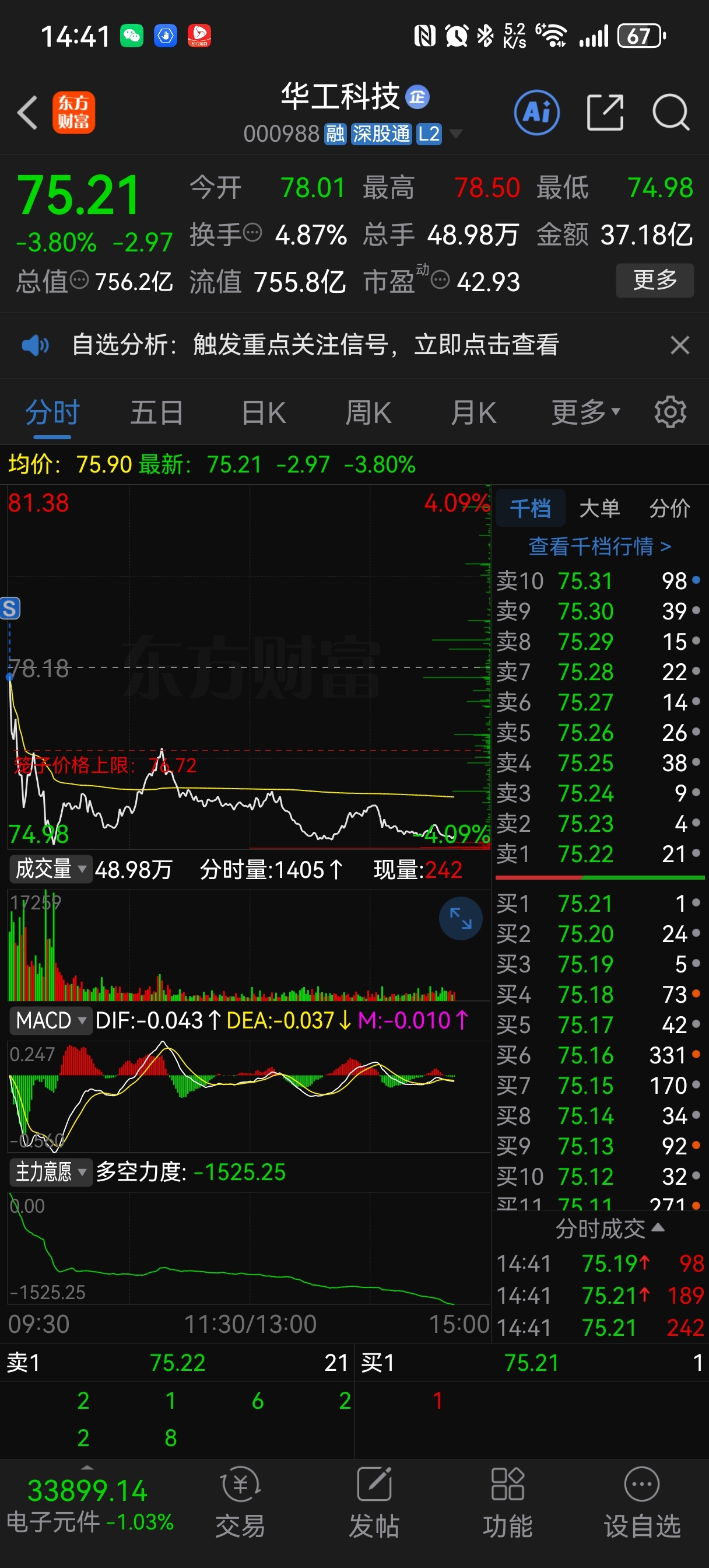This screenshot has width=709, height=1568.
Task: Tap the speaker announcement icon
Action: (x=34, y=345)
